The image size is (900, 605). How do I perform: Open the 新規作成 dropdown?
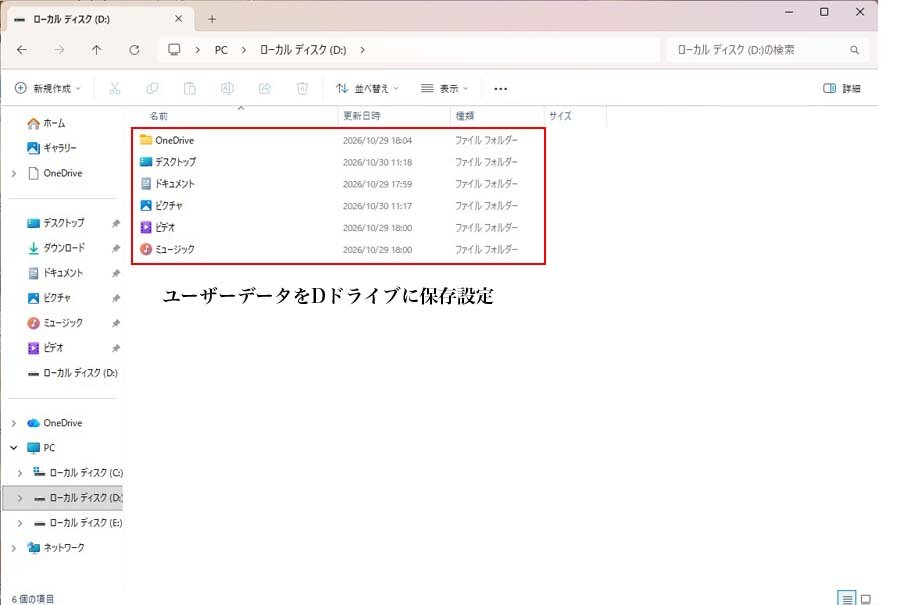[48, 88]
